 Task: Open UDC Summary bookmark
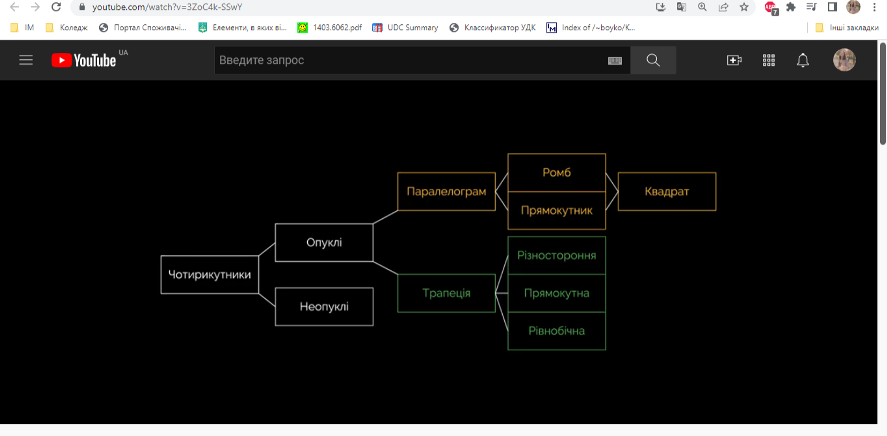[x=405, y=27]
